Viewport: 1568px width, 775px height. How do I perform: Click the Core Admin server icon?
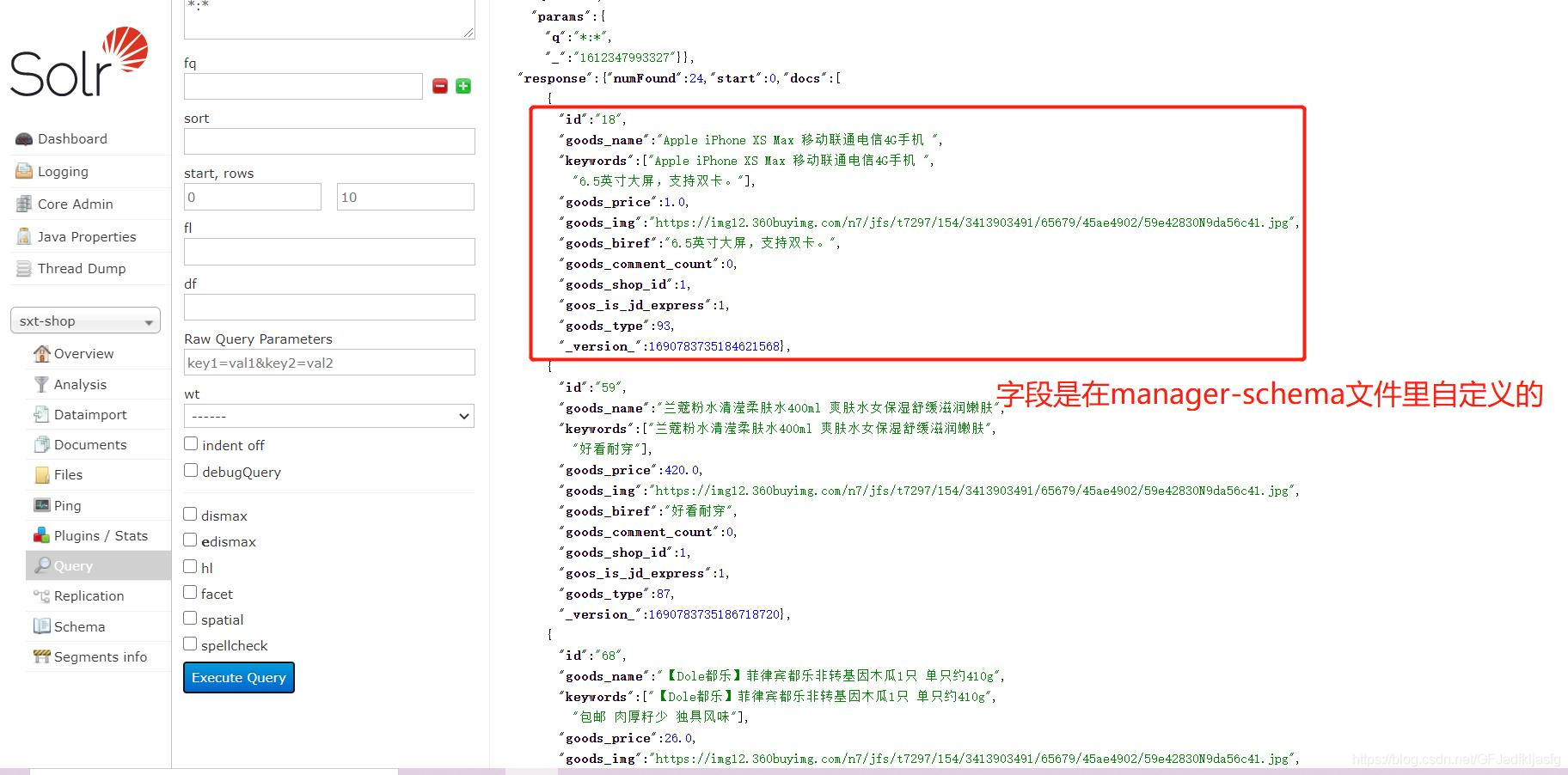(24, 204)
